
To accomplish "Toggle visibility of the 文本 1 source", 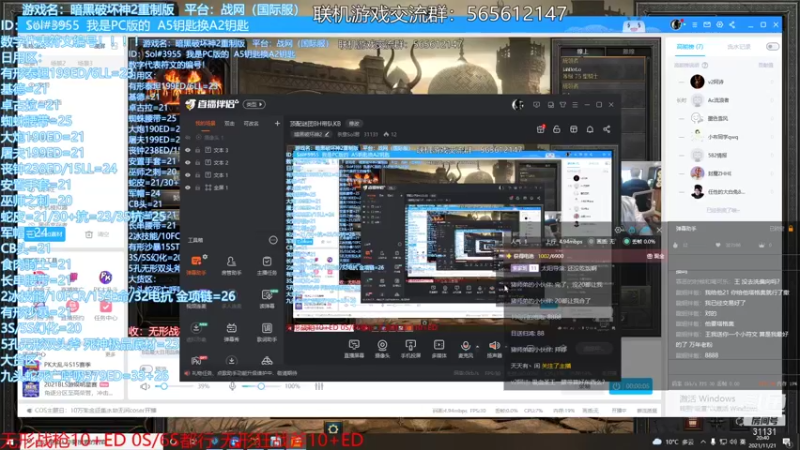I will coord(188,175).
